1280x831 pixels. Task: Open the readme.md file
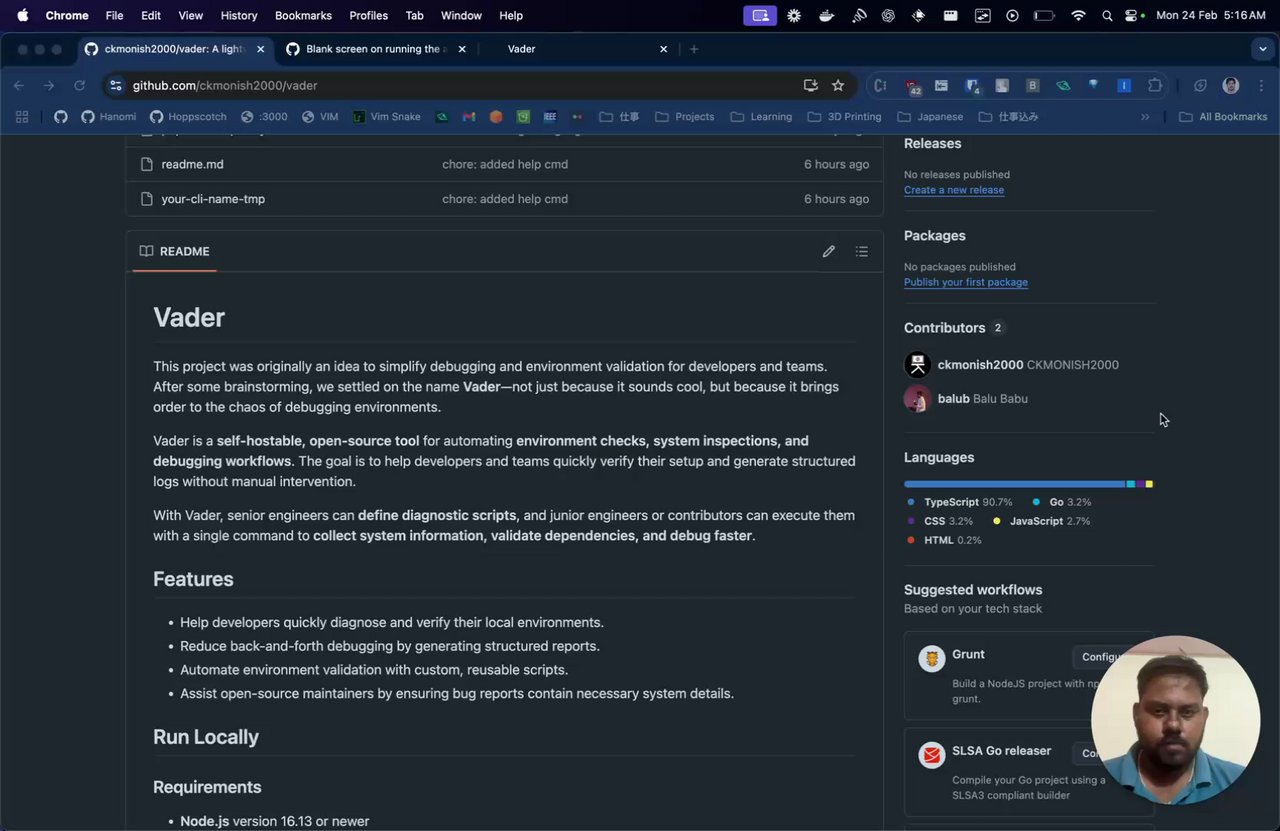[192, 164]
